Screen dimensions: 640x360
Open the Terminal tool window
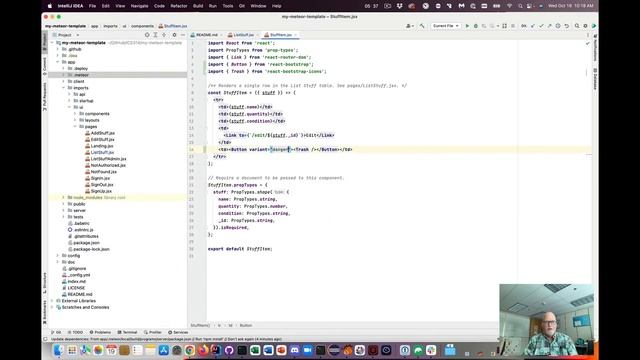click(127, 332)
